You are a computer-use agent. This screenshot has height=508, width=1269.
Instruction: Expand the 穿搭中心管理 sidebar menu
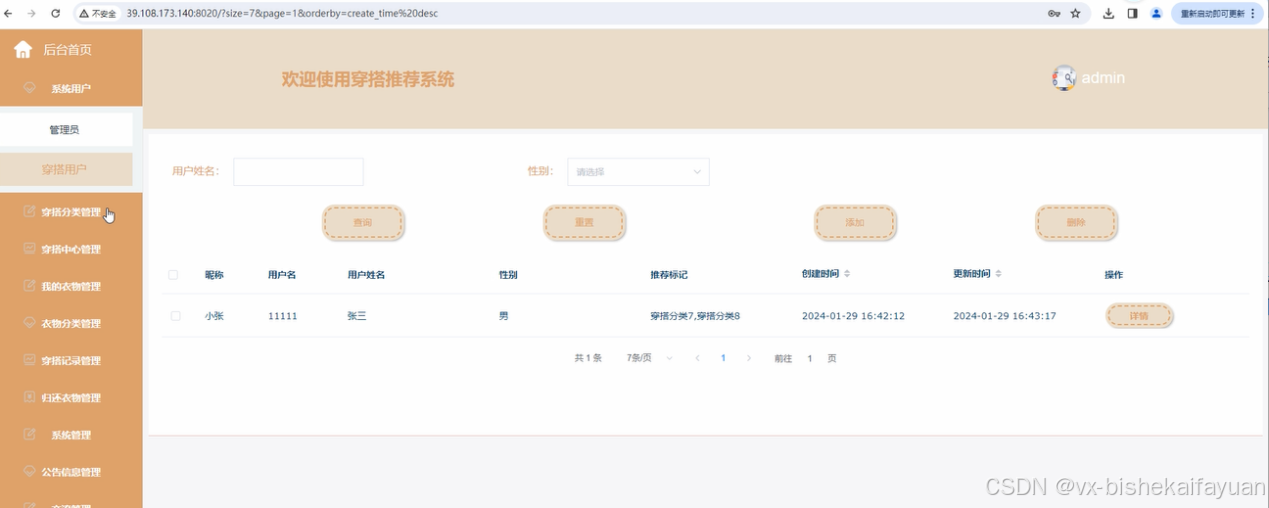click(71, 249)
